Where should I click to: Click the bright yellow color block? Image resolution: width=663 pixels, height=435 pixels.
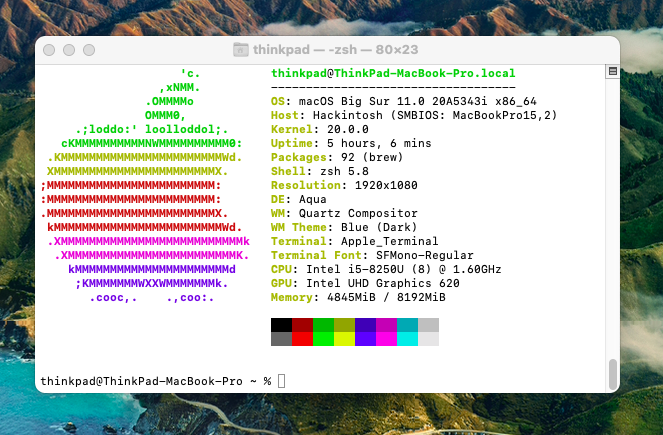point(344,339)
